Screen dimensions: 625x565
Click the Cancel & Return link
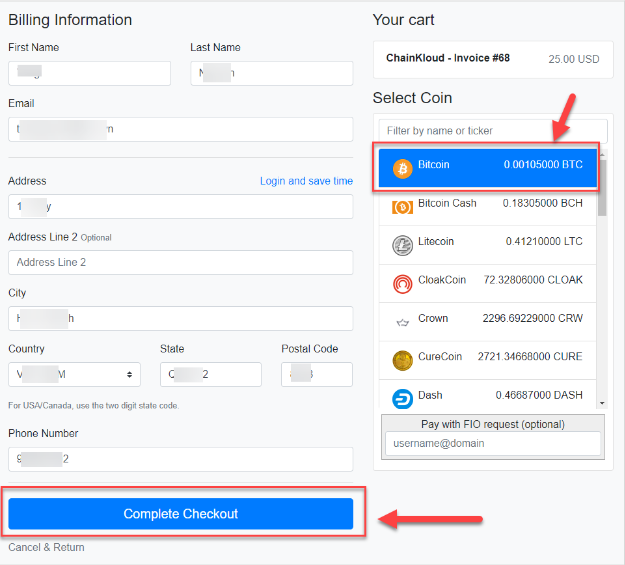click(x=46, y=547)
